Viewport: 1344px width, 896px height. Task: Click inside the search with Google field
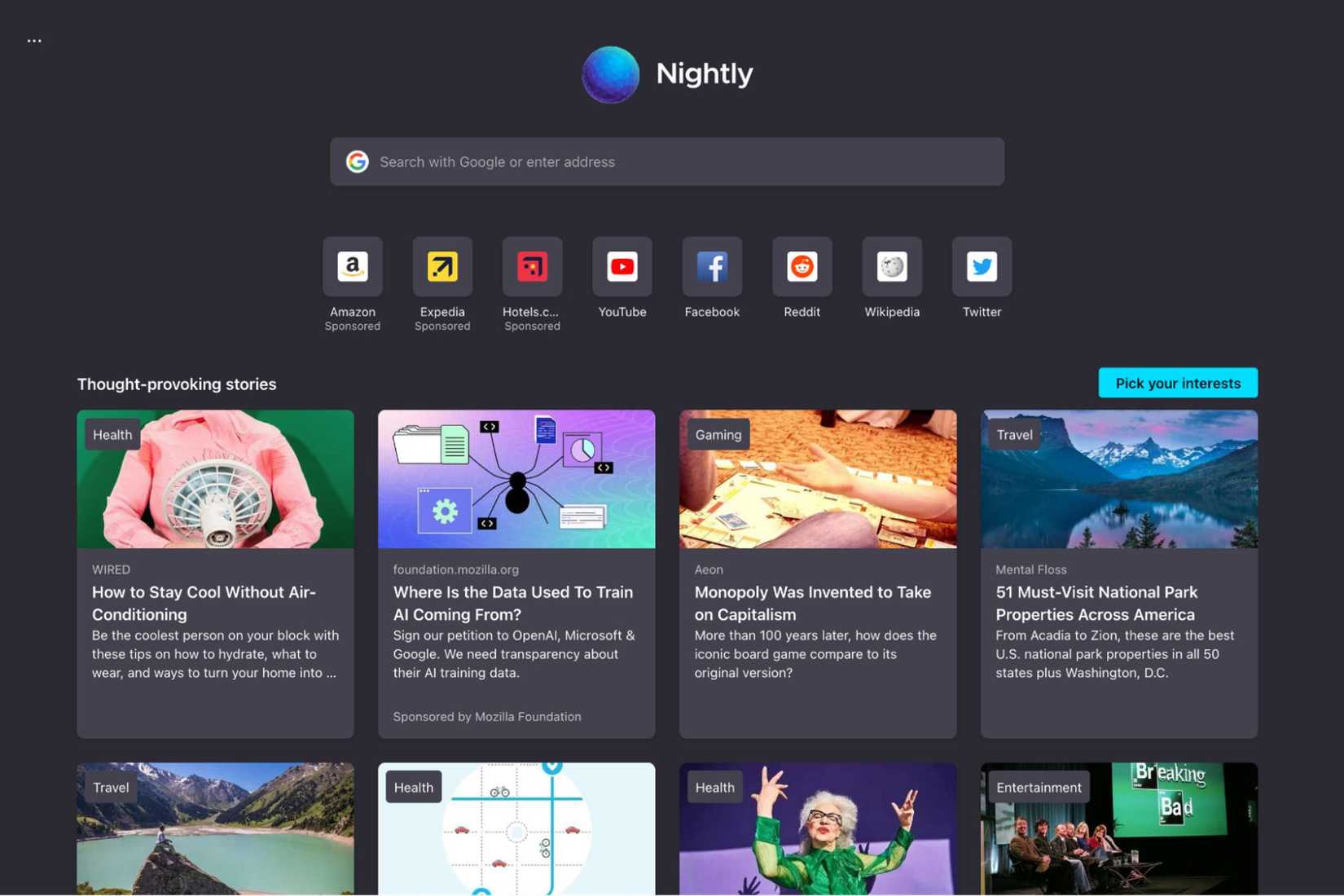(666, 161)
